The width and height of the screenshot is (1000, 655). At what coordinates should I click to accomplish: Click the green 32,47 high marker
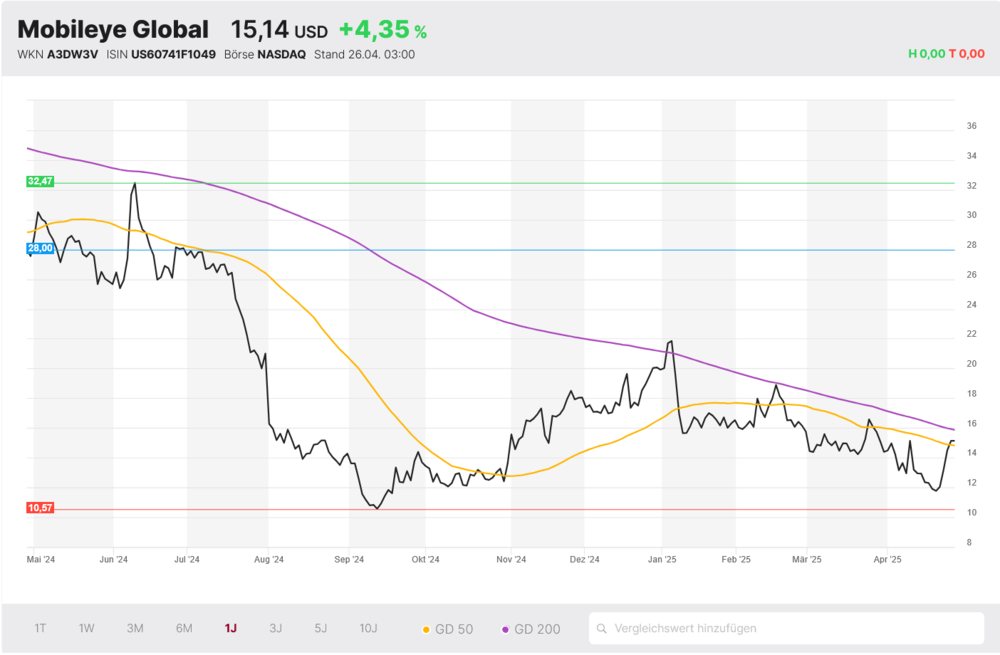coord(40,181)
